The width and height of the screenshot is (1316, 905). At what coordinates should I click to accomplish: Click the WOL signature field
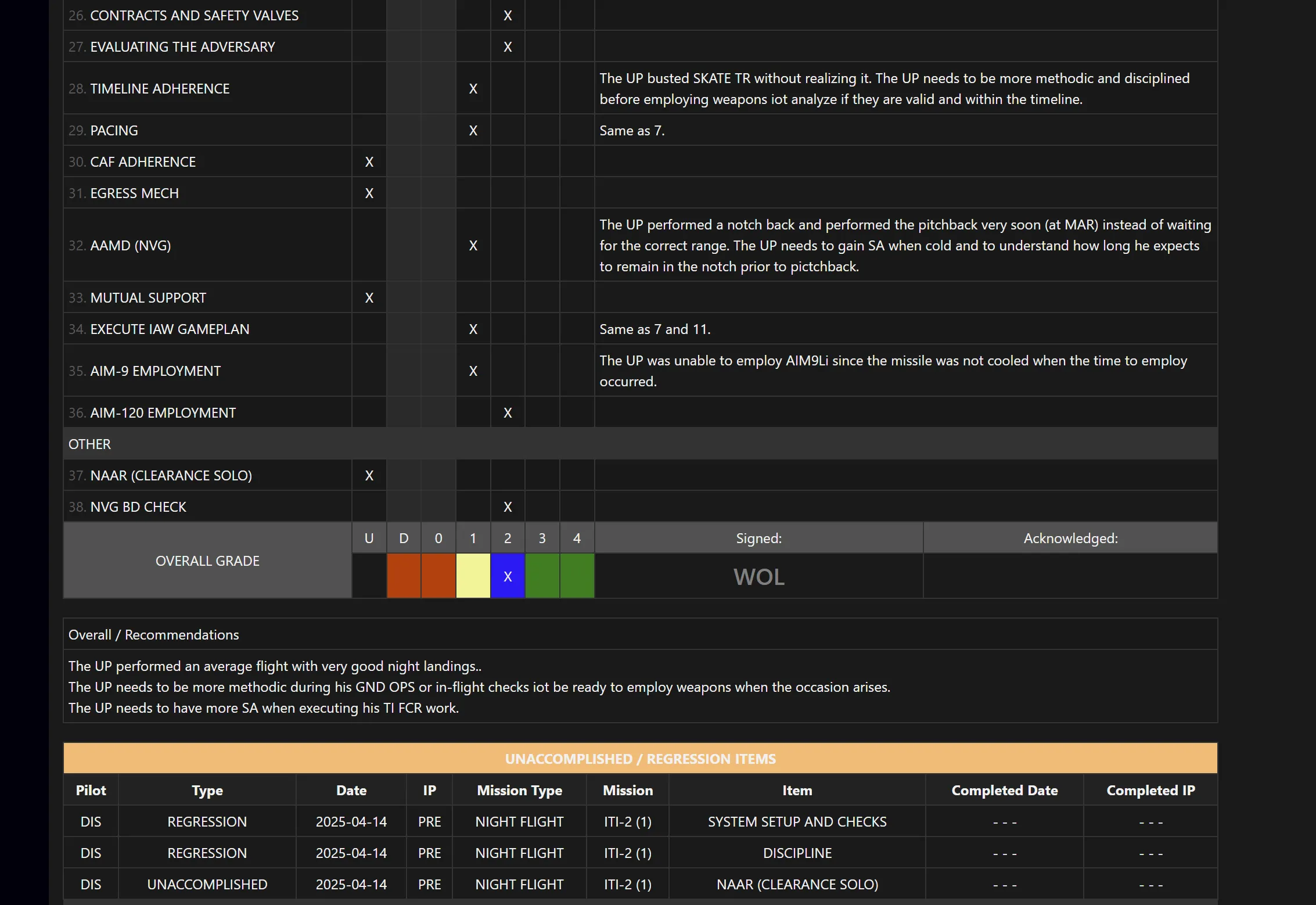758,576
